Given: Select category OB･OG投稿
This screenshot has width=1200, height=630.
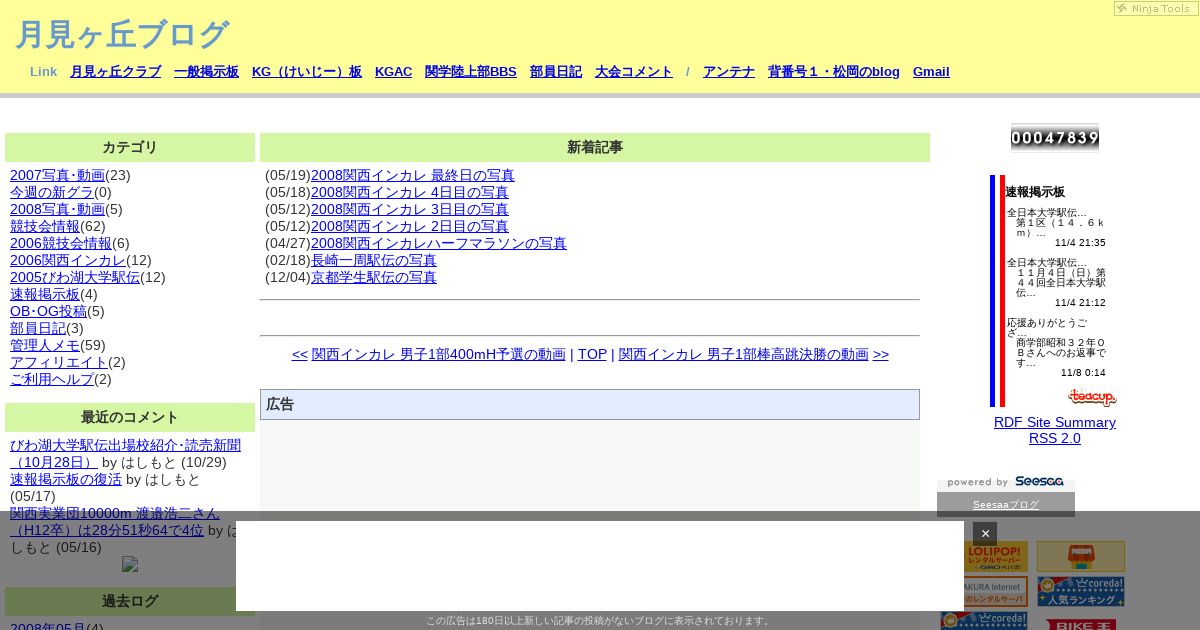Looking at the screenshot, I should [48, 311].
